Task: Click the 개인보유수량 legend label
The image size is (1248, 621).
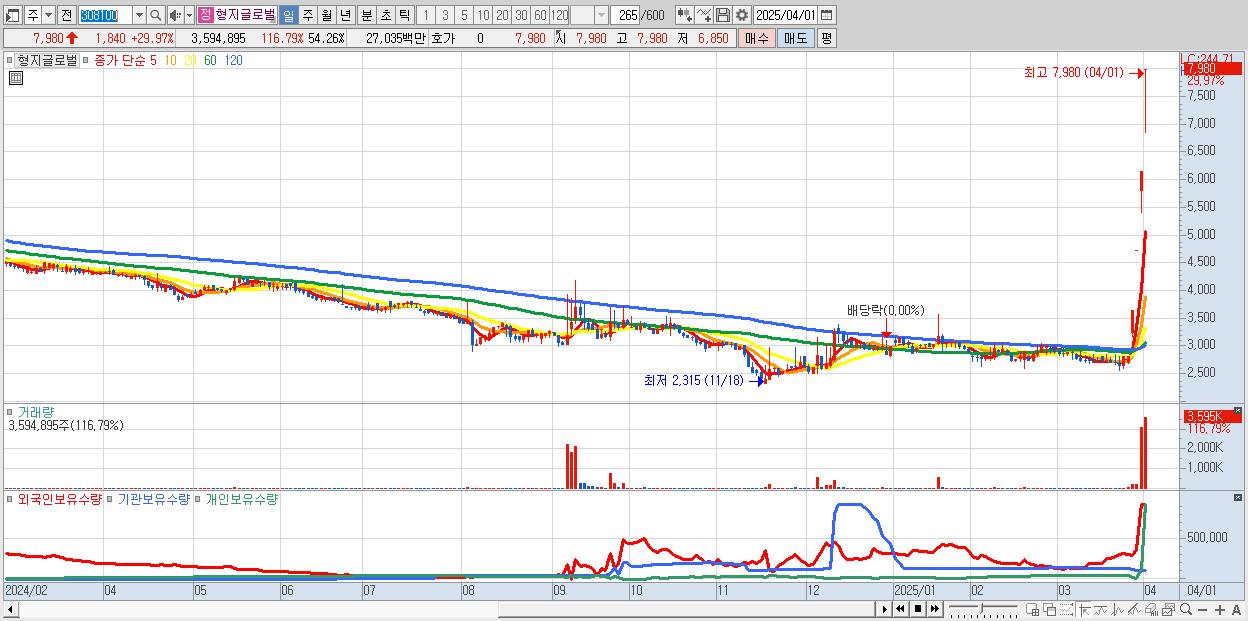Action: (x=241, y=498)
